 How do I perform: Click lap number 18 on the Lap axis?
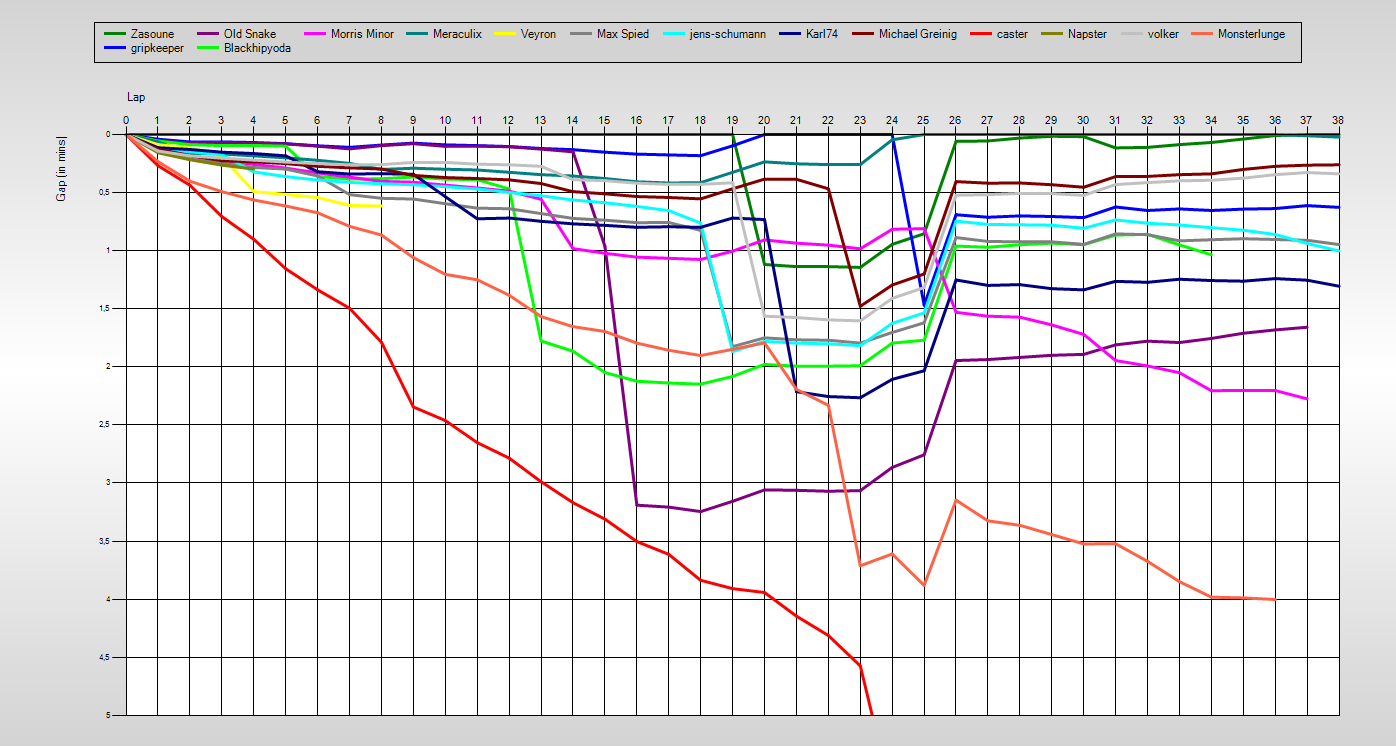(x=701, y=120)
